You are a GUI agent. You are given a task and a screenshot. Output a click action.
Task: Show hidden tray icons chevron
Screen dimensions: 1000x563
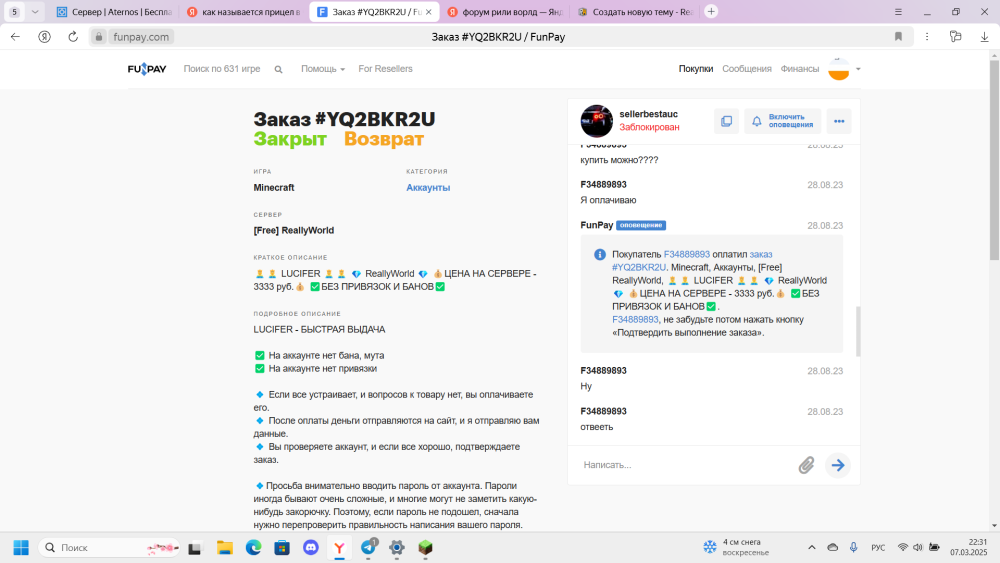click(x=811, y=547)
